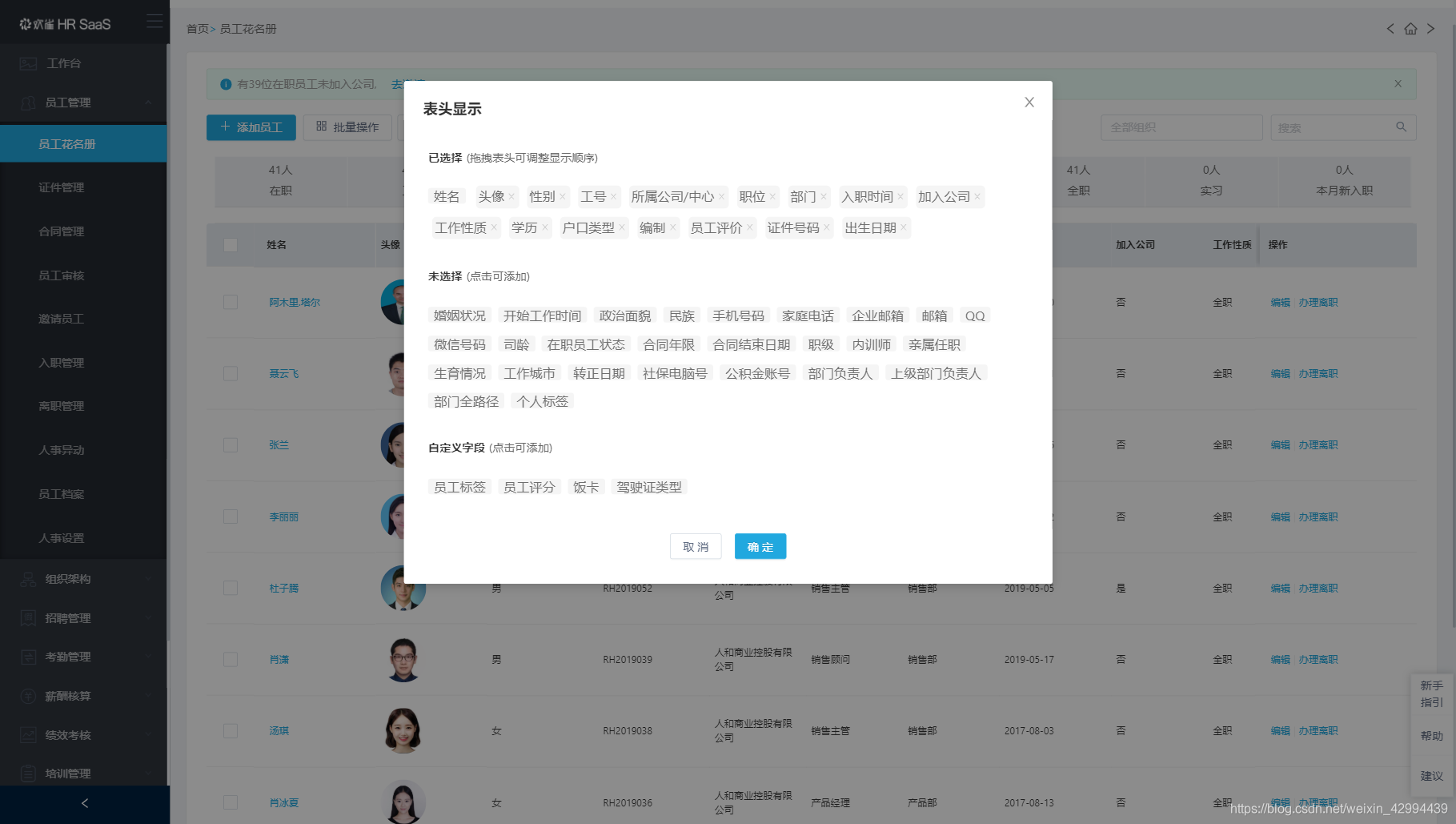Remove 工号 tag via its x icon

[x=613, y=197]
